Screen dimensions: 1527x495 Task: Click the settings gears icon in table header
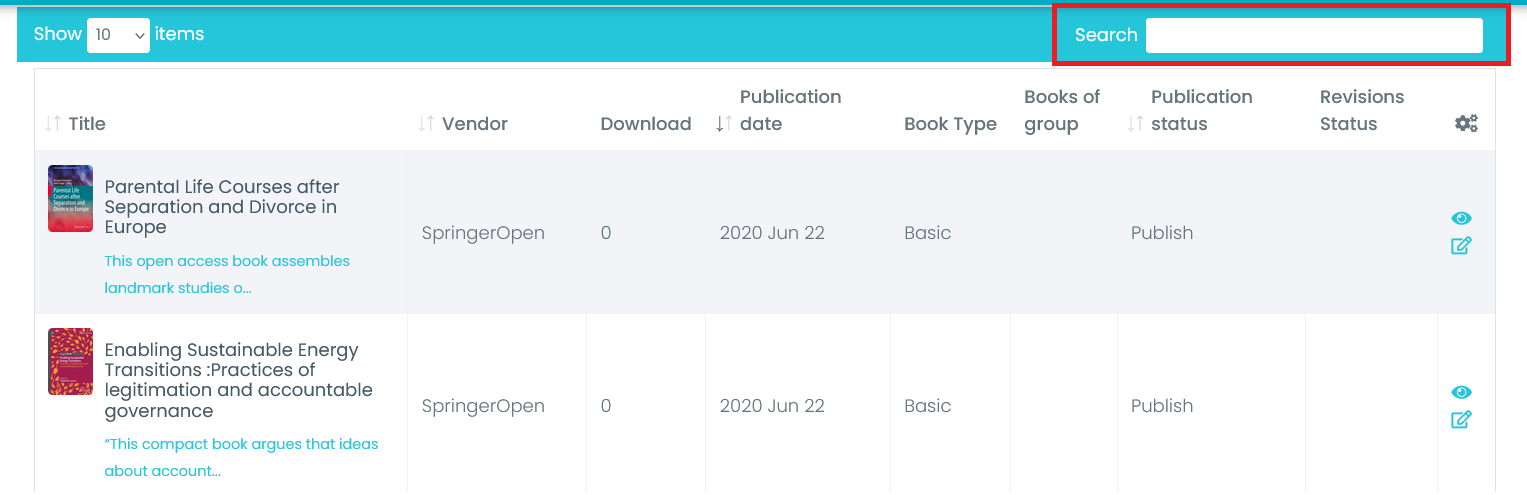1466,124
